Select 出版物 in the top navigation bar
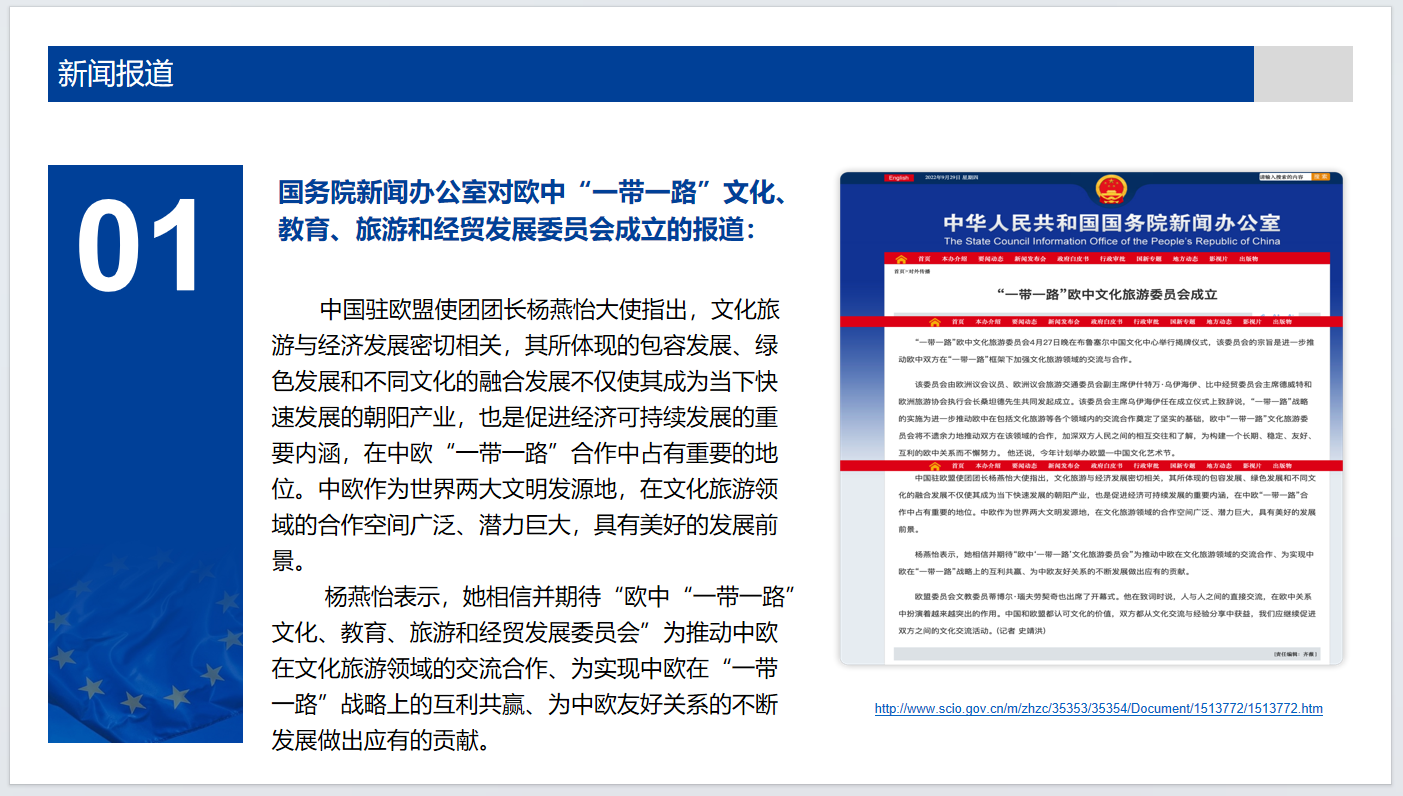1403x796 pixels. click(1249, 258)
